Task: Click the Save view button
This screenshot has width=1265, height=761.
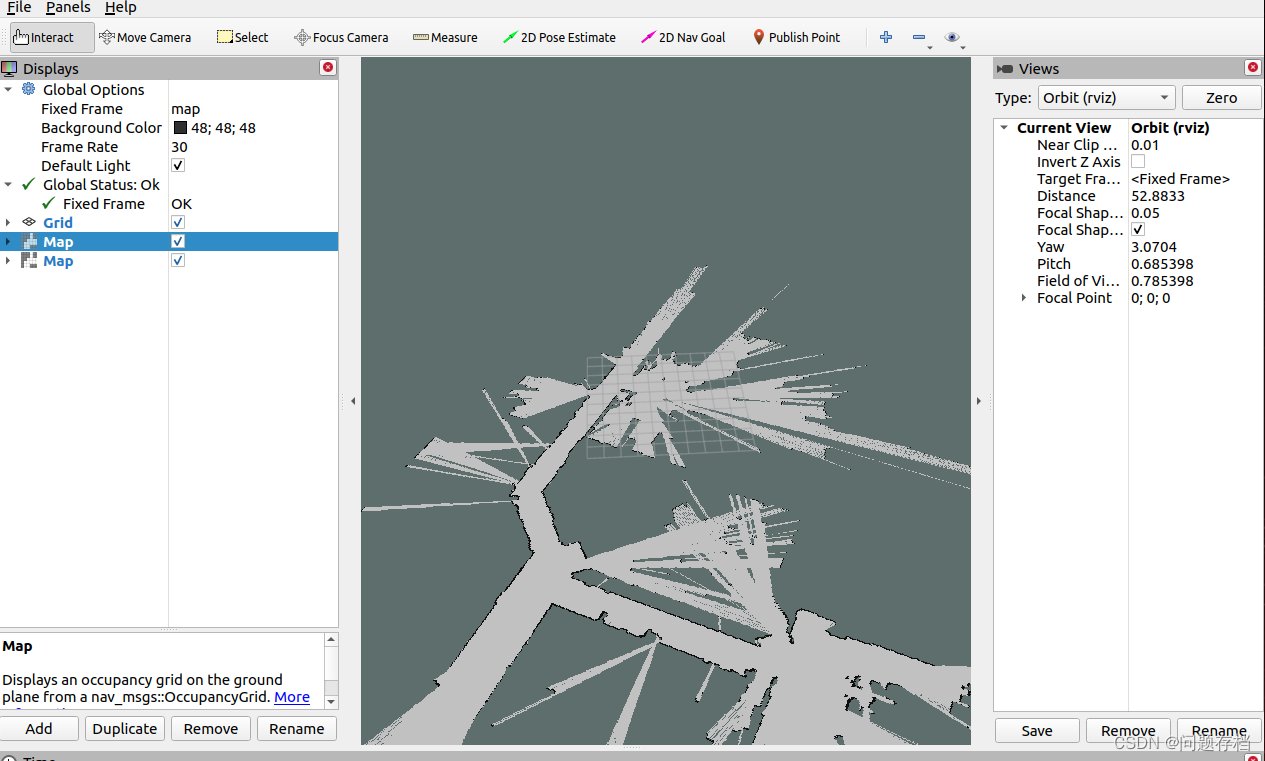Action: tap(1037, 731)
